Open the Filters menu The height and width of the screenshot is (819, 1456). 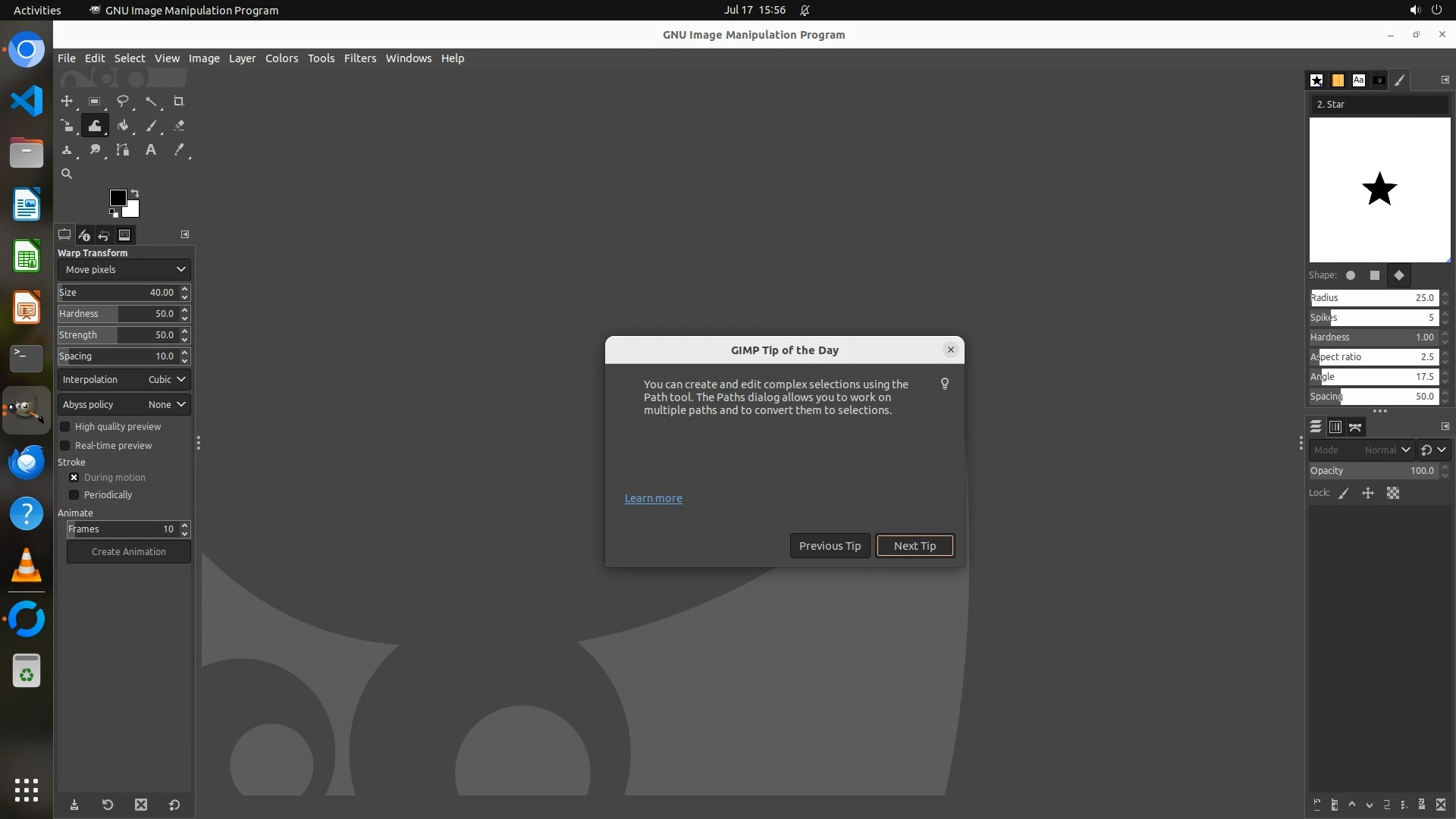[x=359, y=58]
